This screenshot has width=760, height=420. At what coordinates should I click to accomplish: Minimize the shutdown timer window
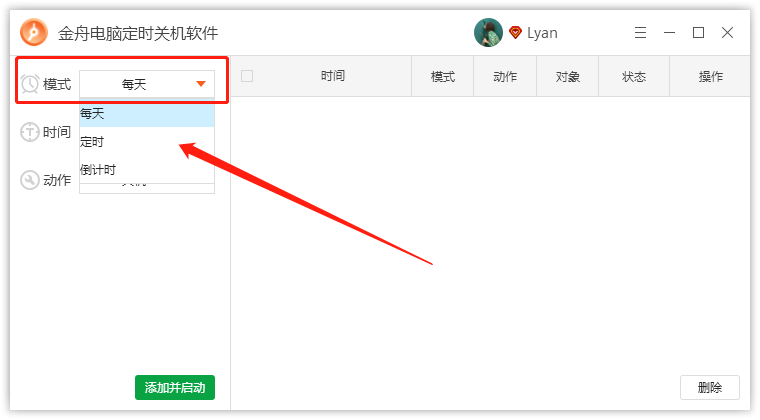tap(669, 32)
